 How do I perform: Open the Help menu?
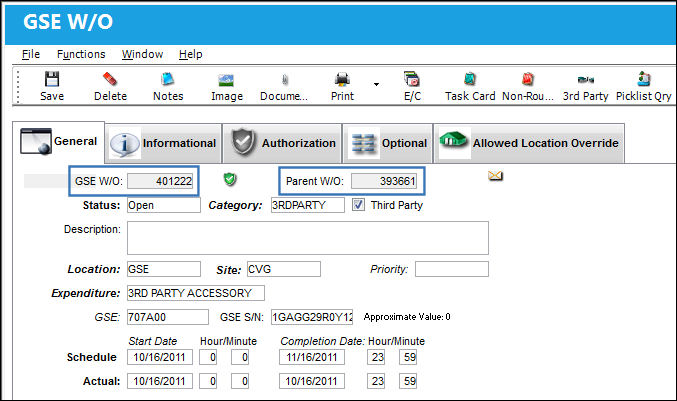pos(190,54)
